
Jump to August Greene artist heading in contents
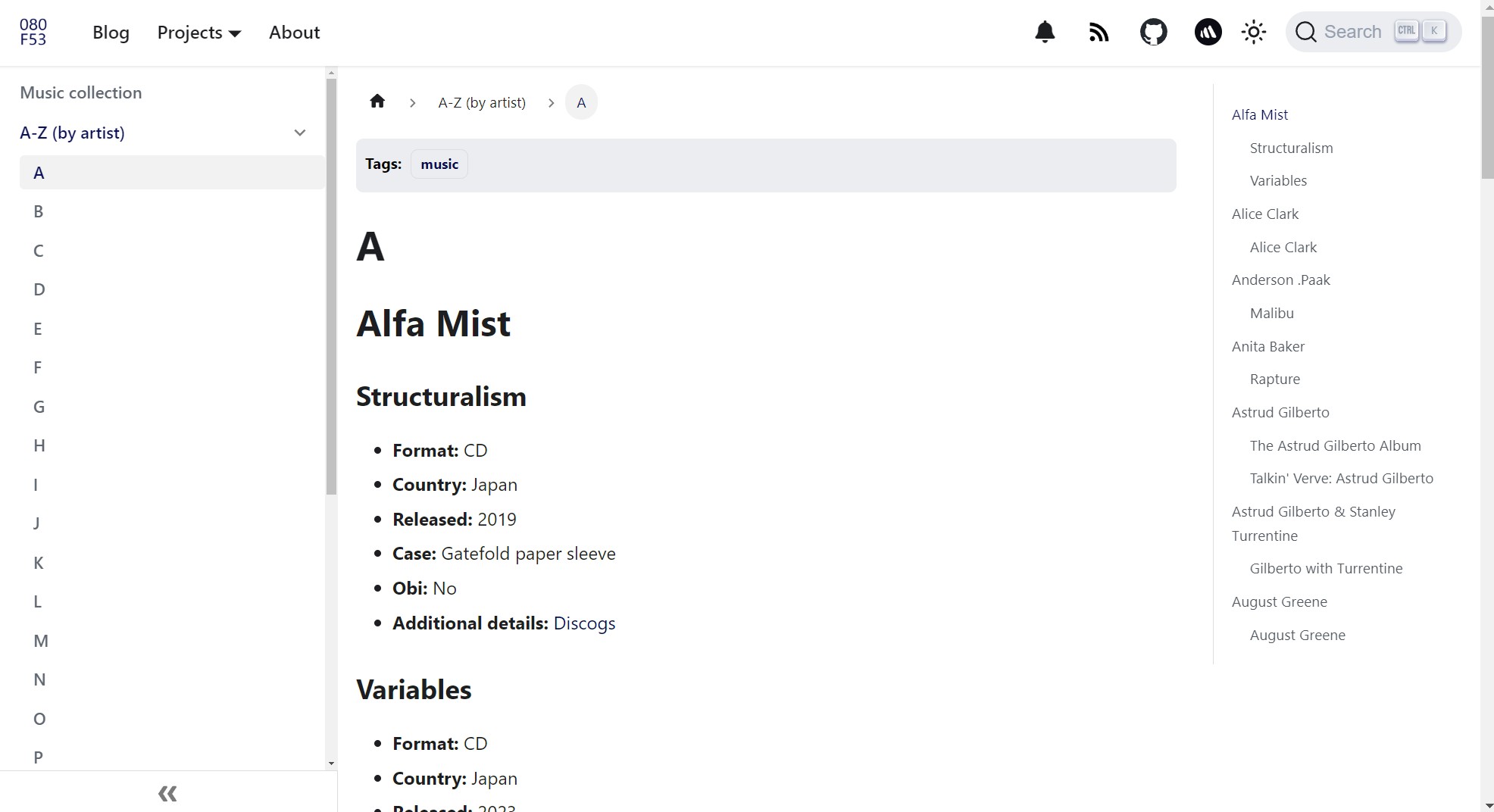point(1280,601)
